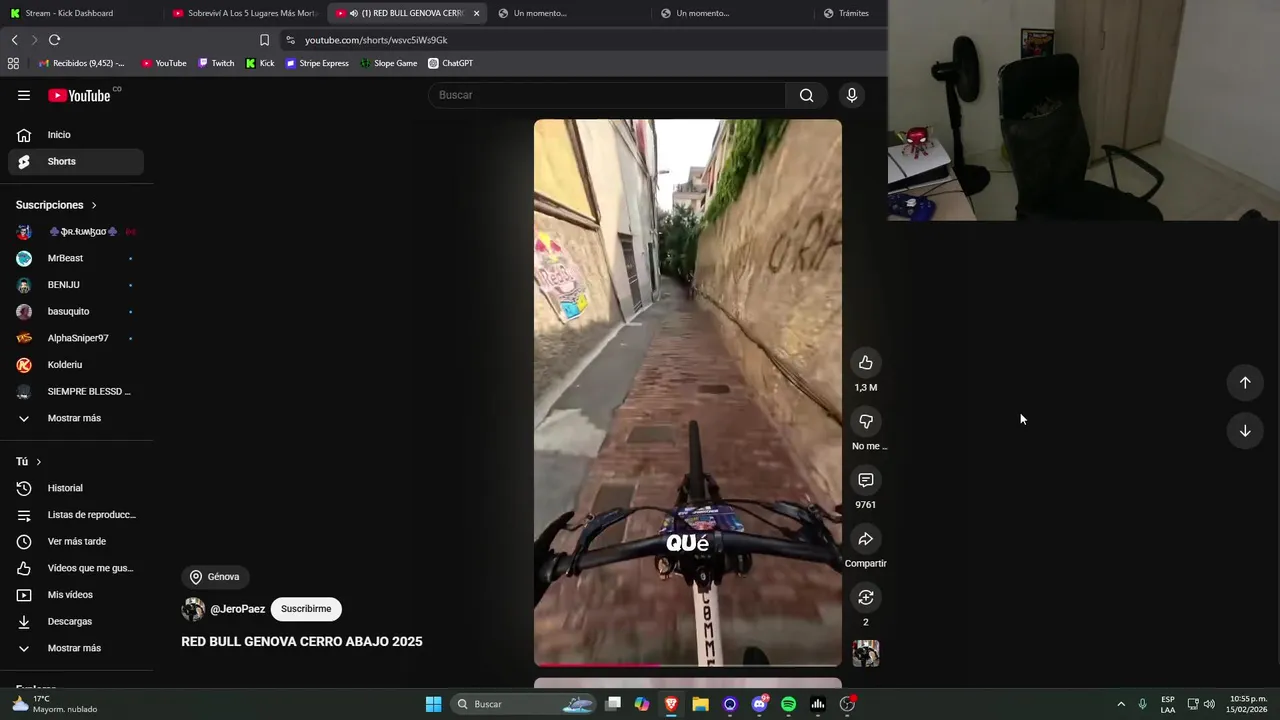Open Twitch bookmark

click(216, 63)
